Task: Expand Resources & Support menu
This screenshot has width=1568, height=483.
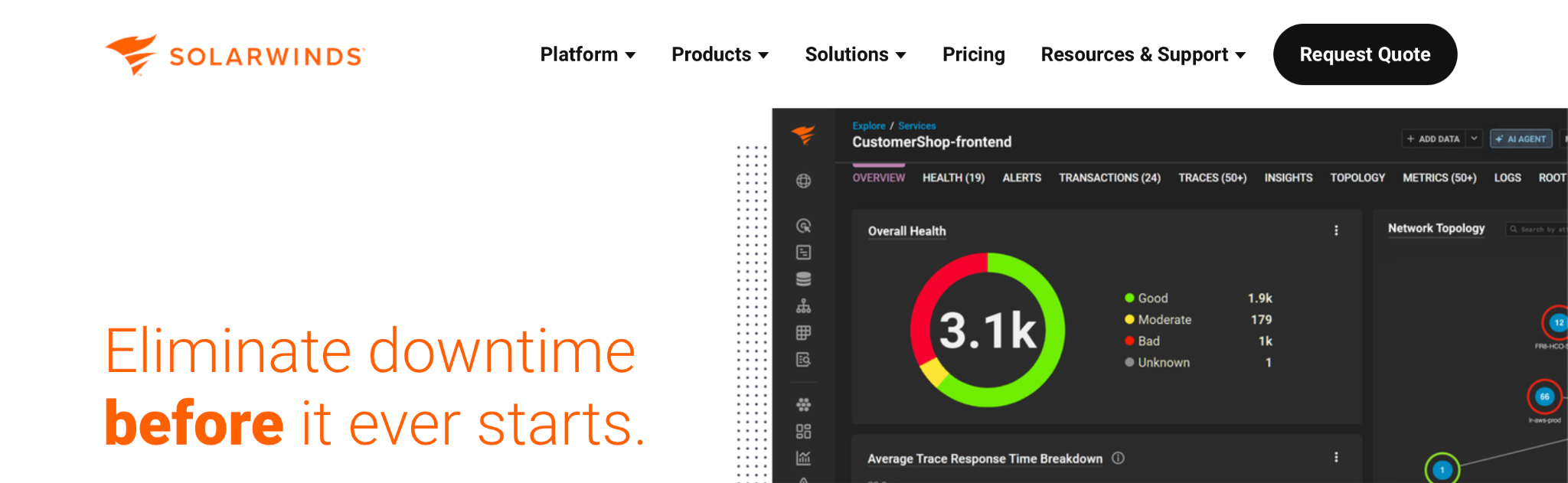Action: click(1143, 54)
